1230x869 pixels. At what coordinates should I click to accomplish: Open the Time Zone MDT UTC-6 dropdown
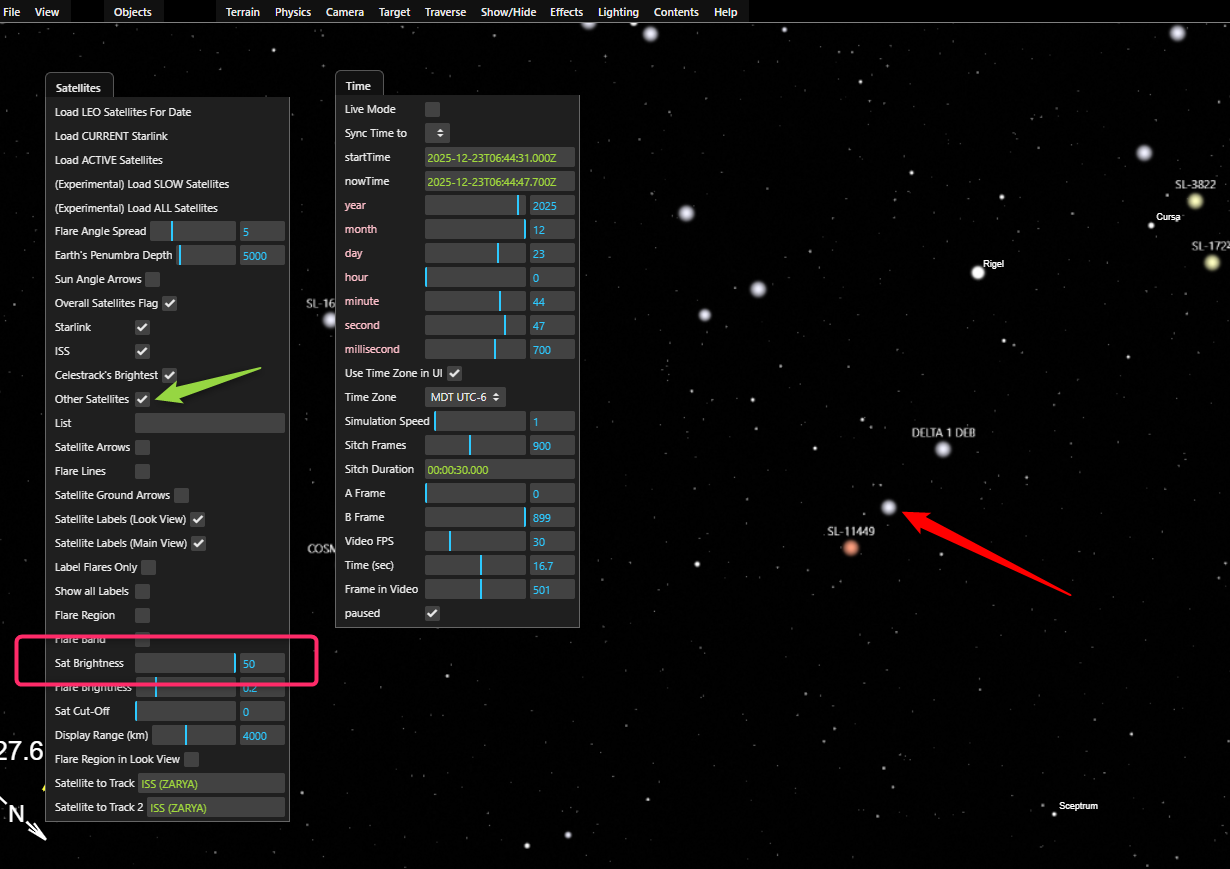point(465,397)
